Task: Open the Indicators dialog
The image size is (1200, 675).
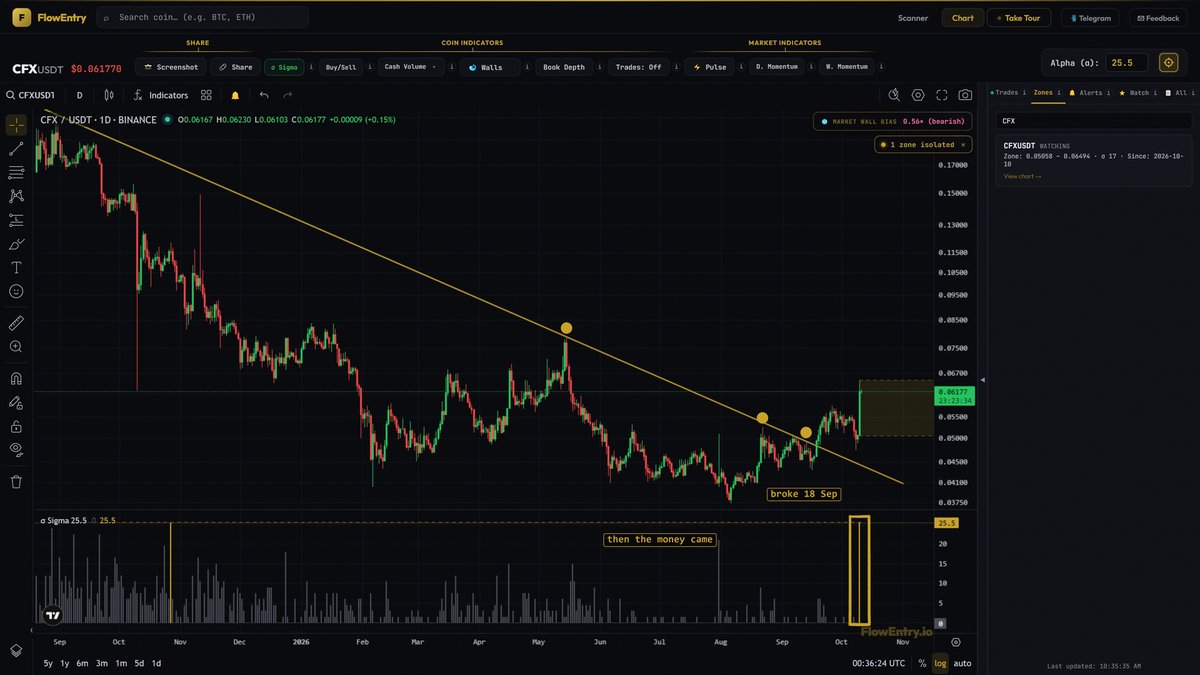Action: [x=160, y=95]
